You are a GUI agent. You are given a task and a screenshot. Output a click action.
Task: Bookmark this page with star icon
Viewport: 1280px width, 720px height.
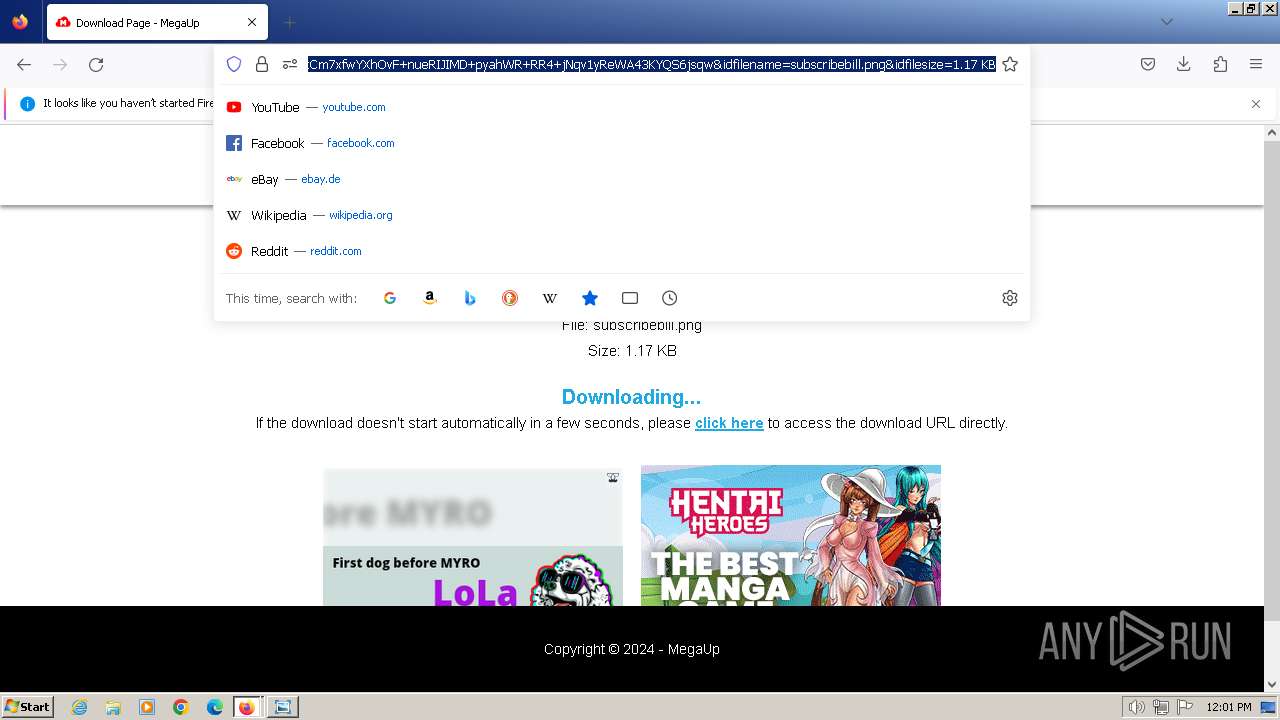click(1010, 64)
